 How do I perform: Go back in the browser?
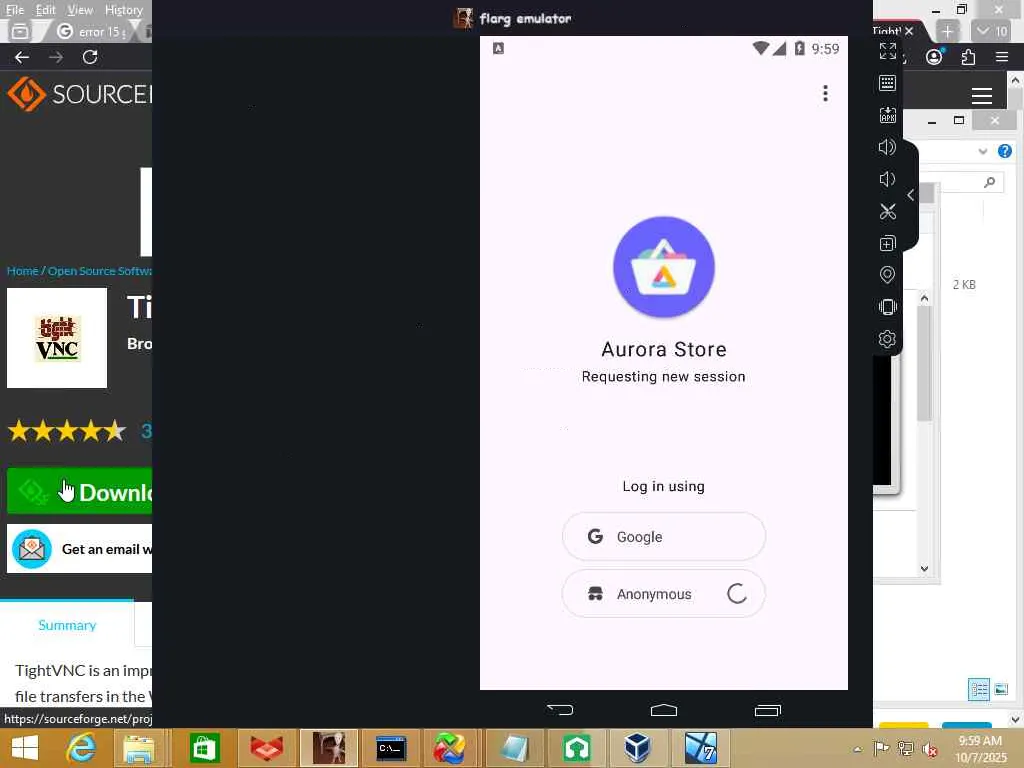point(22,57)
